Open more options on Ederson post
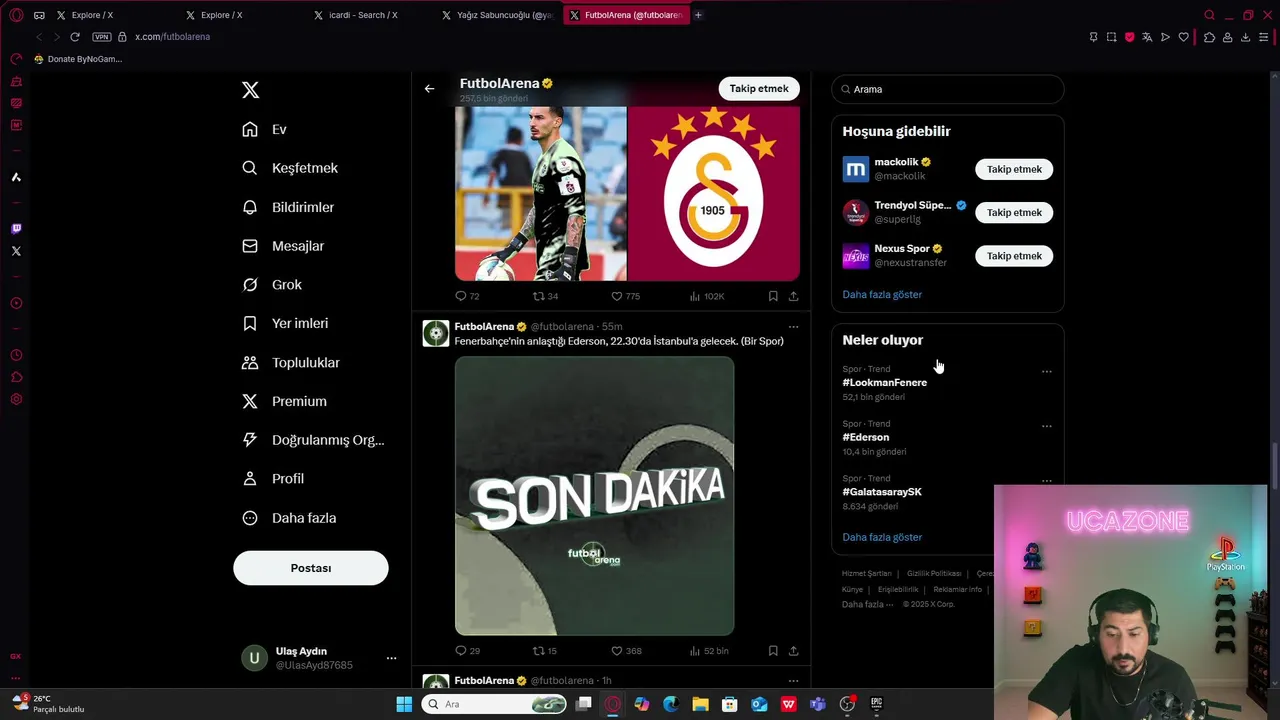This screenshot has height=720, width=1280. [x=793, y=327]
